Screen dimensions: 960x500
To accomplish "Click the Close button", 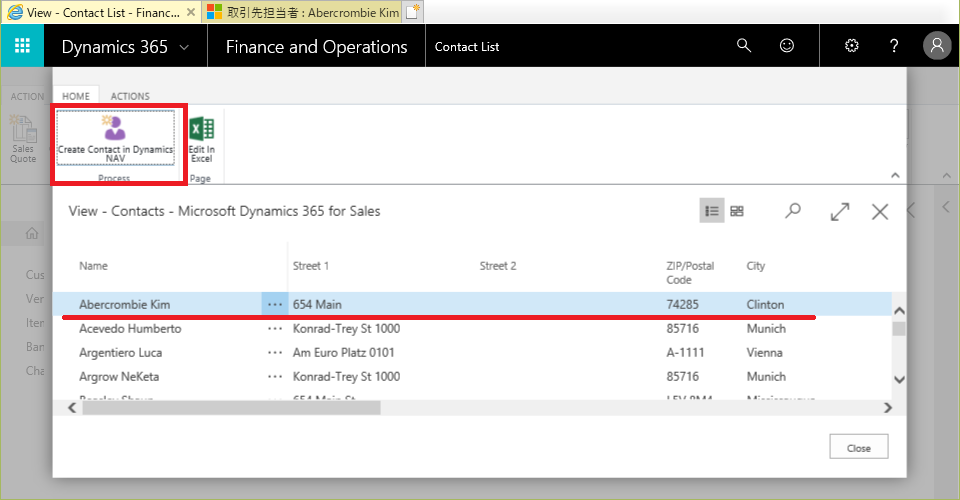I will pos(858,448).
